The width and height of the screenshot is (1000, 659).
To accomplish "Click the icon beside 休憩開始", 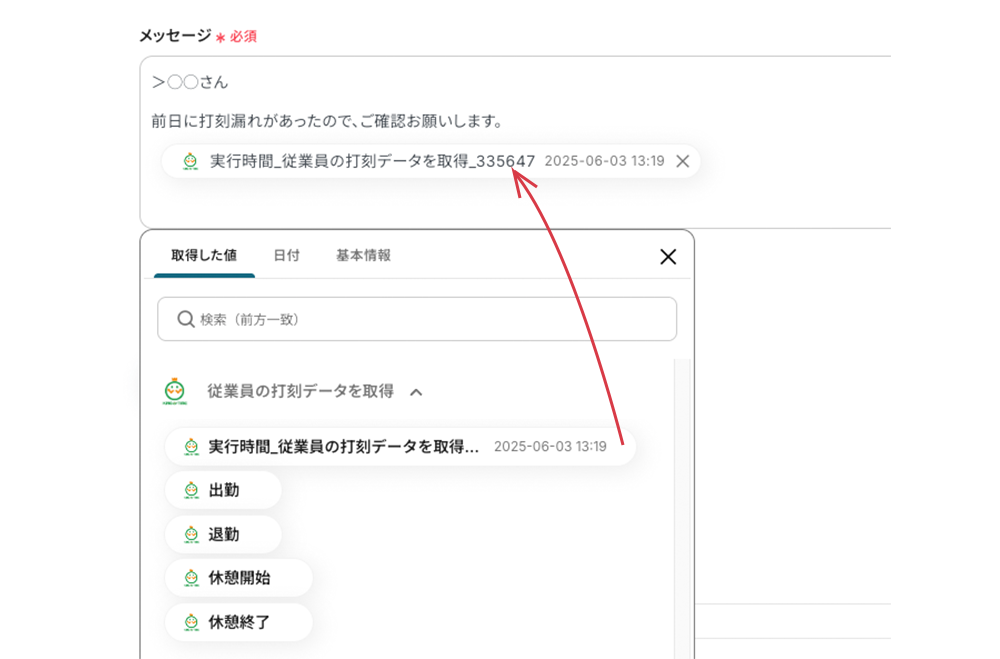I will click(x=192, y=578).
